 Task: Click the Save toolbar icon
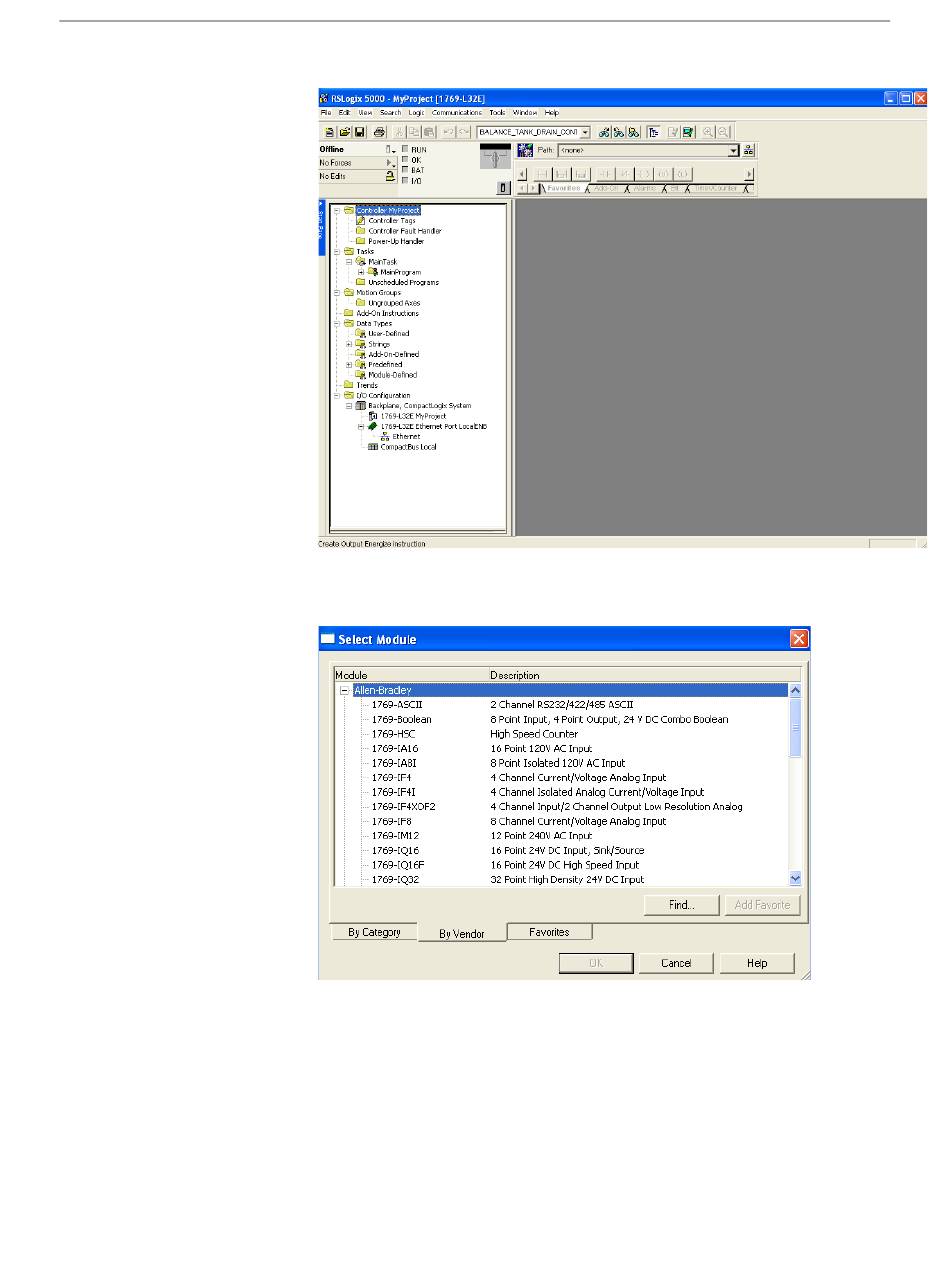(358, 132)
